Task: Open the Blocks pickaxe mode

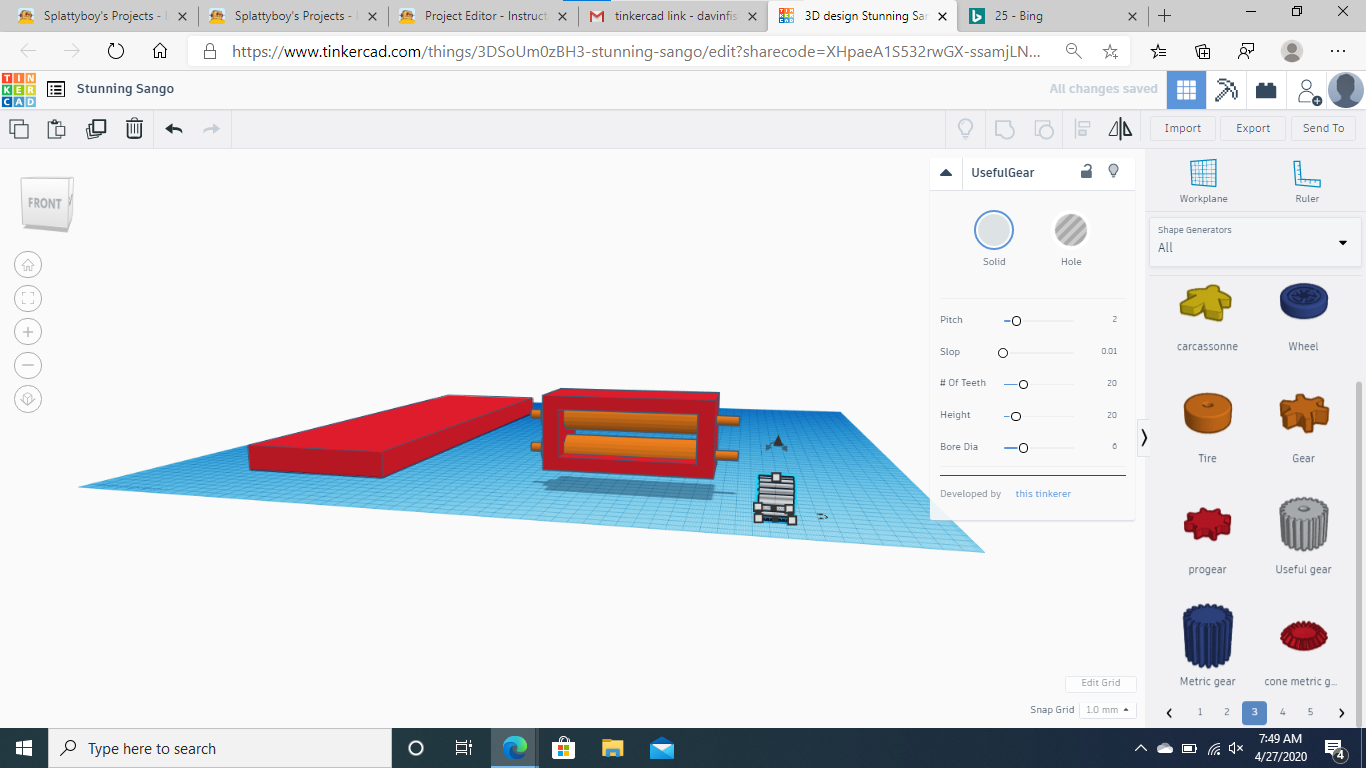Action: (x=1226, y=89)
